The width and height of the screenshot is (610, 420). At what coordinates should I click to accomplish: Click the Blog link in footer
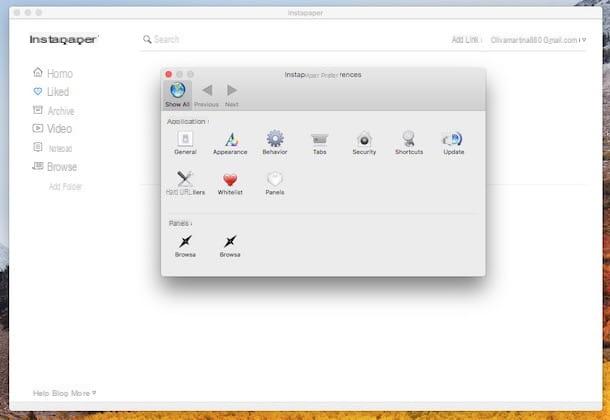click(60, 393)
